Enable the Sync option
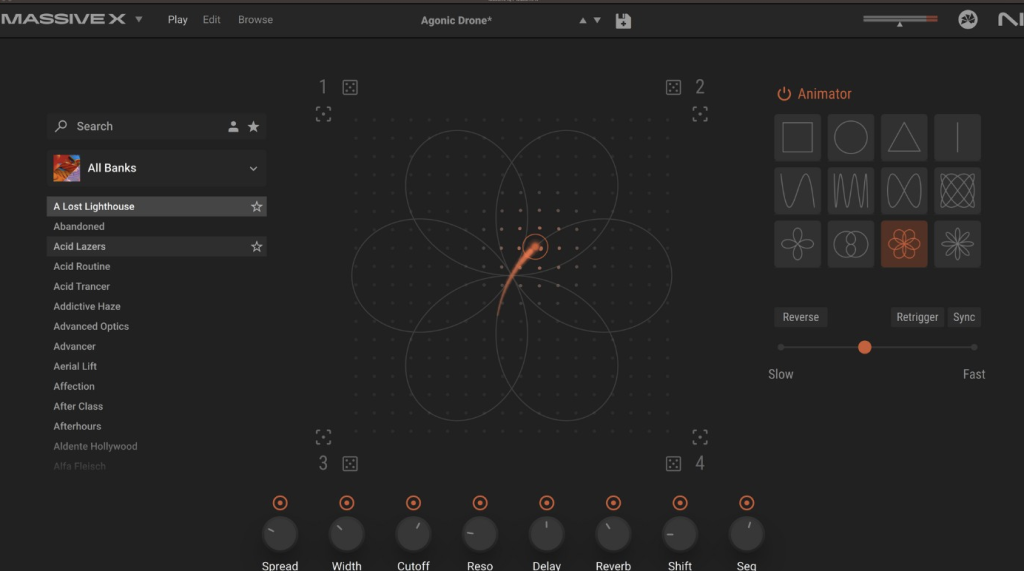 coord(964,317)
